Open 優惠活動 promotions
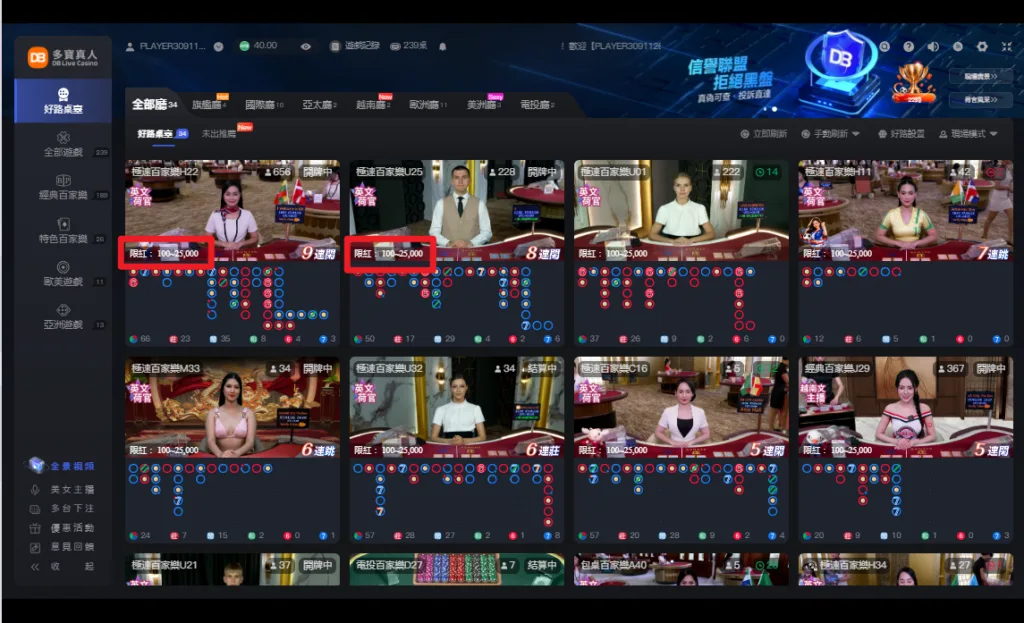This screenshot has width=1024, height=623. [x=63, y=528]
